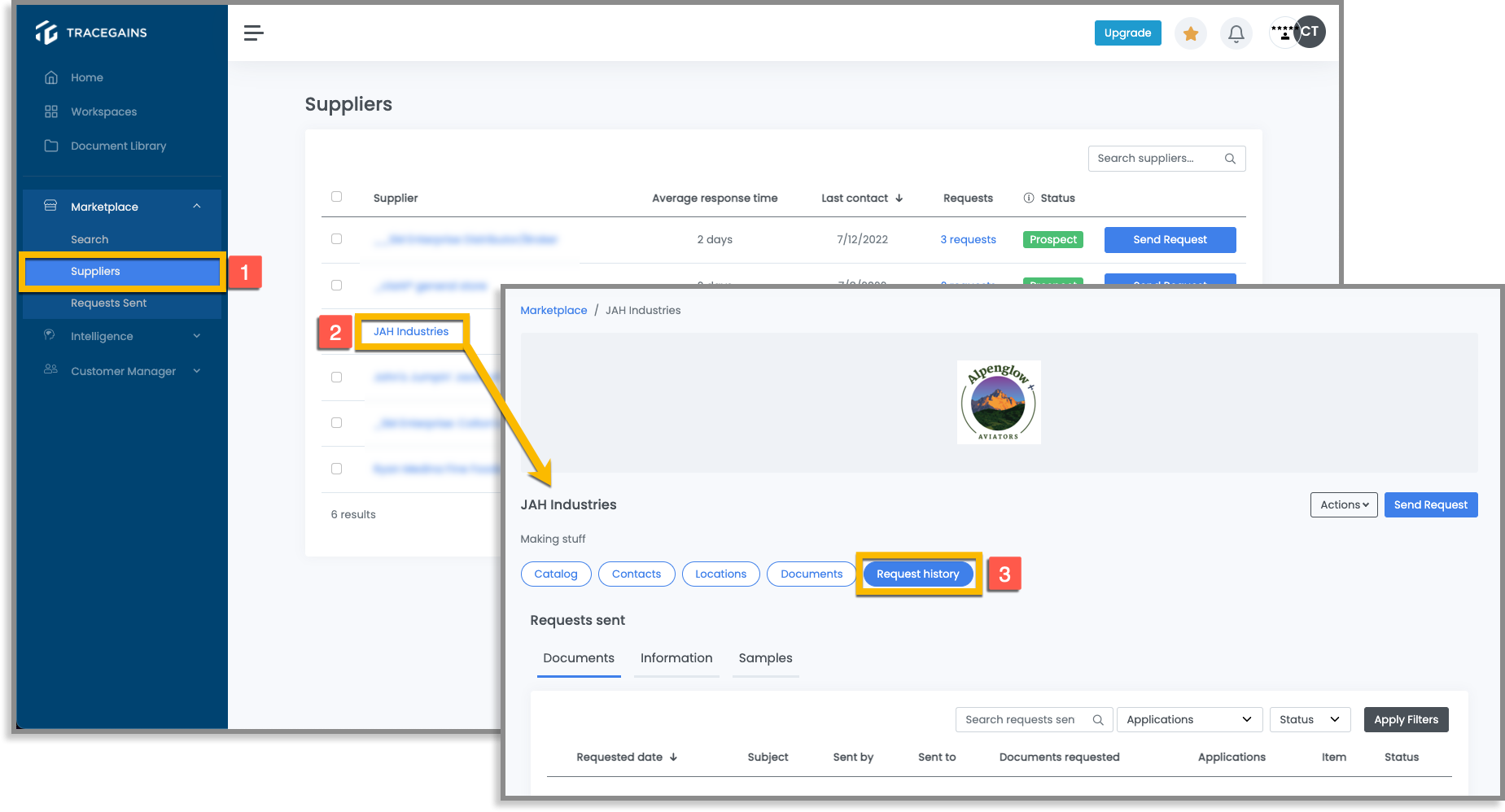Viewport: 1505px width, 812px height.
Task: Toggle the select-all suppliers checkbox
Action: (x=336, y=196)
